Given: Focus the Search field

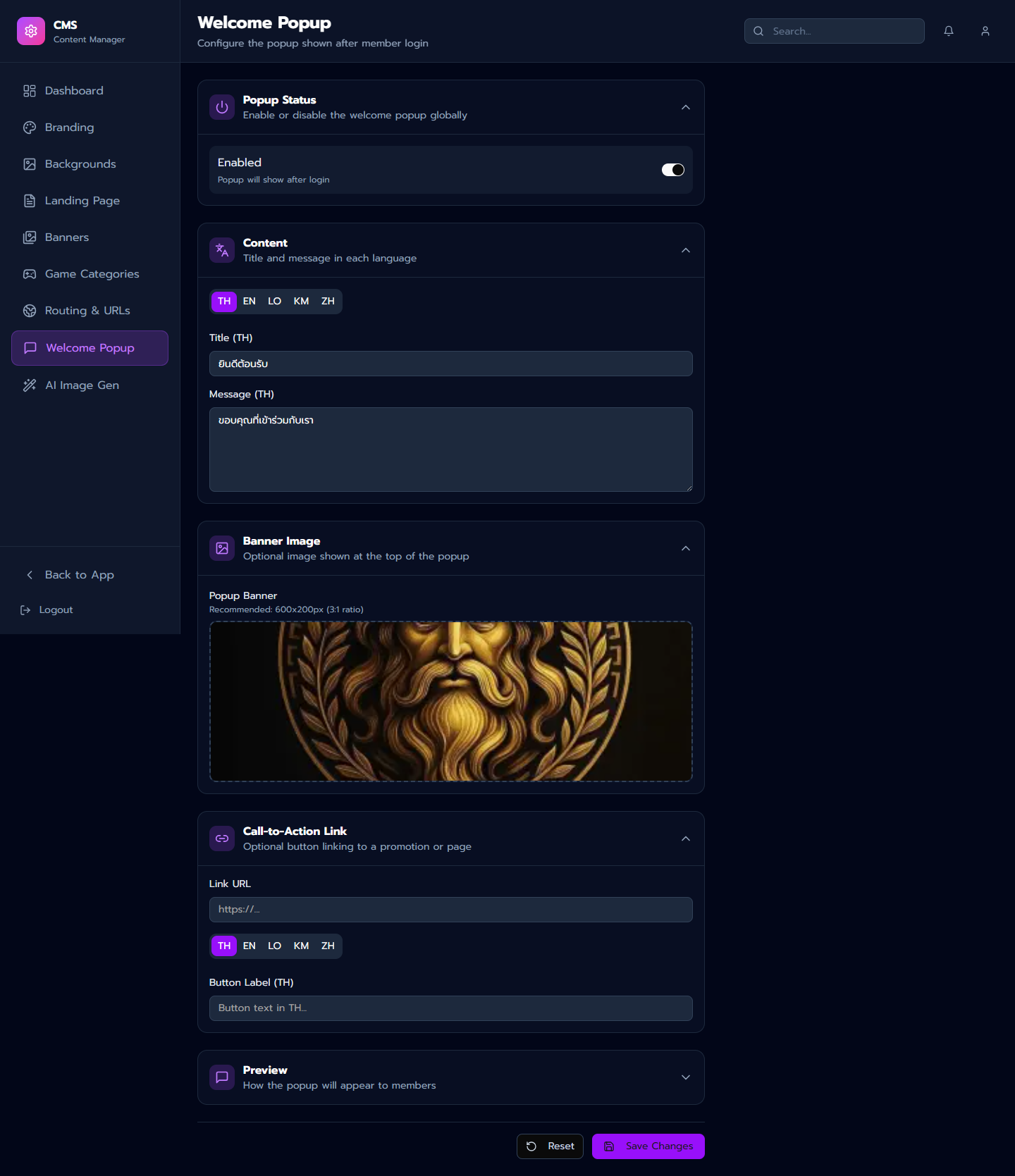Looking at the screenshot, I should pyautogui.click(x=835, y=31).
